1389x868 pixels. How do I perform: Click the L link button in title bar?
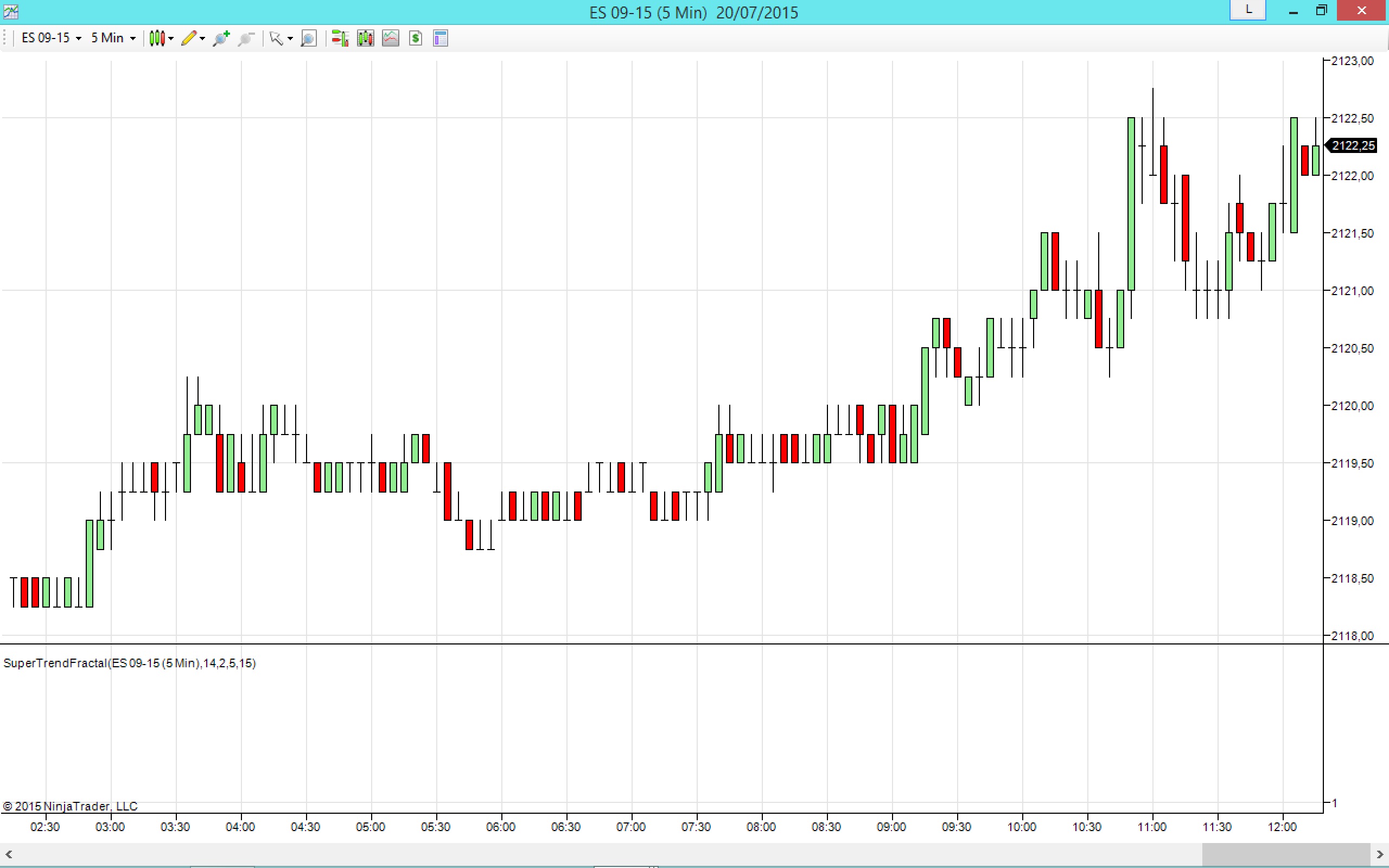(x=1247, y=10)
